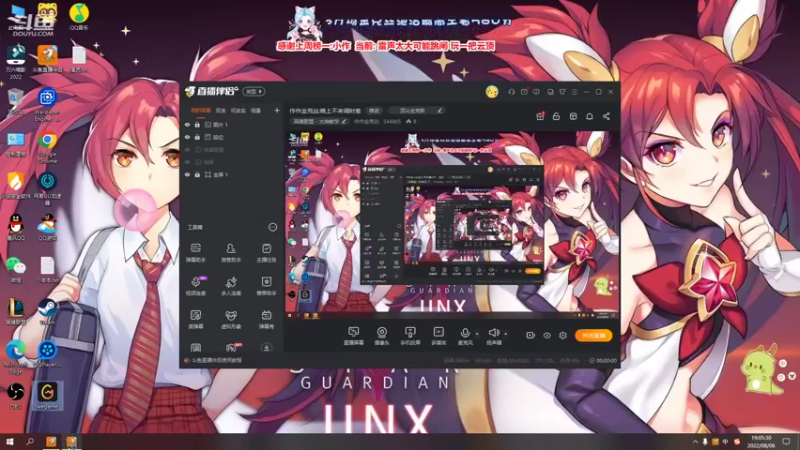Open the gift box icon with red badge

coord(540,116)
